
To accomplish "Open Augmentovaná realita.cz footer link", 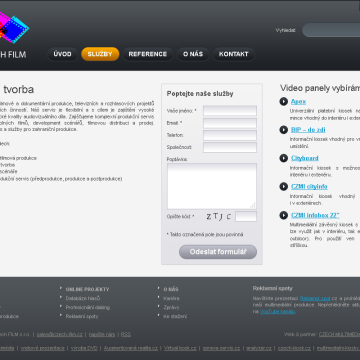I will [x=131, y=348].
